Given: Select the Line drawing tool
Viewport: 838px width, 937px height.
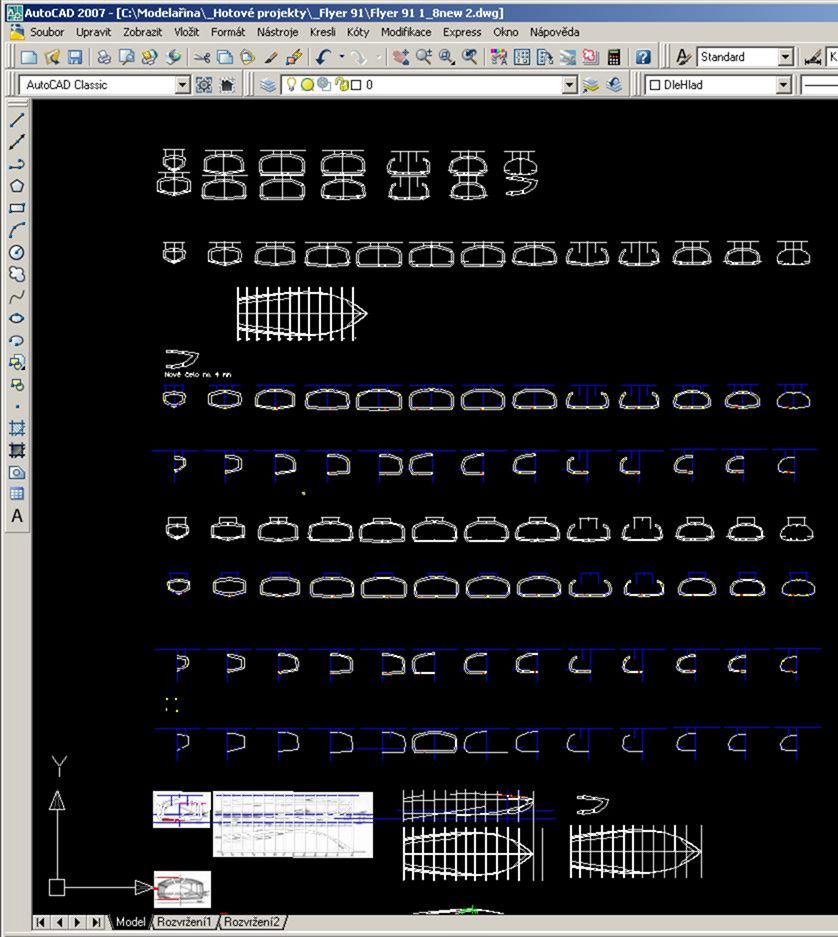Looking at the screenshot, I should pos(17,120).
